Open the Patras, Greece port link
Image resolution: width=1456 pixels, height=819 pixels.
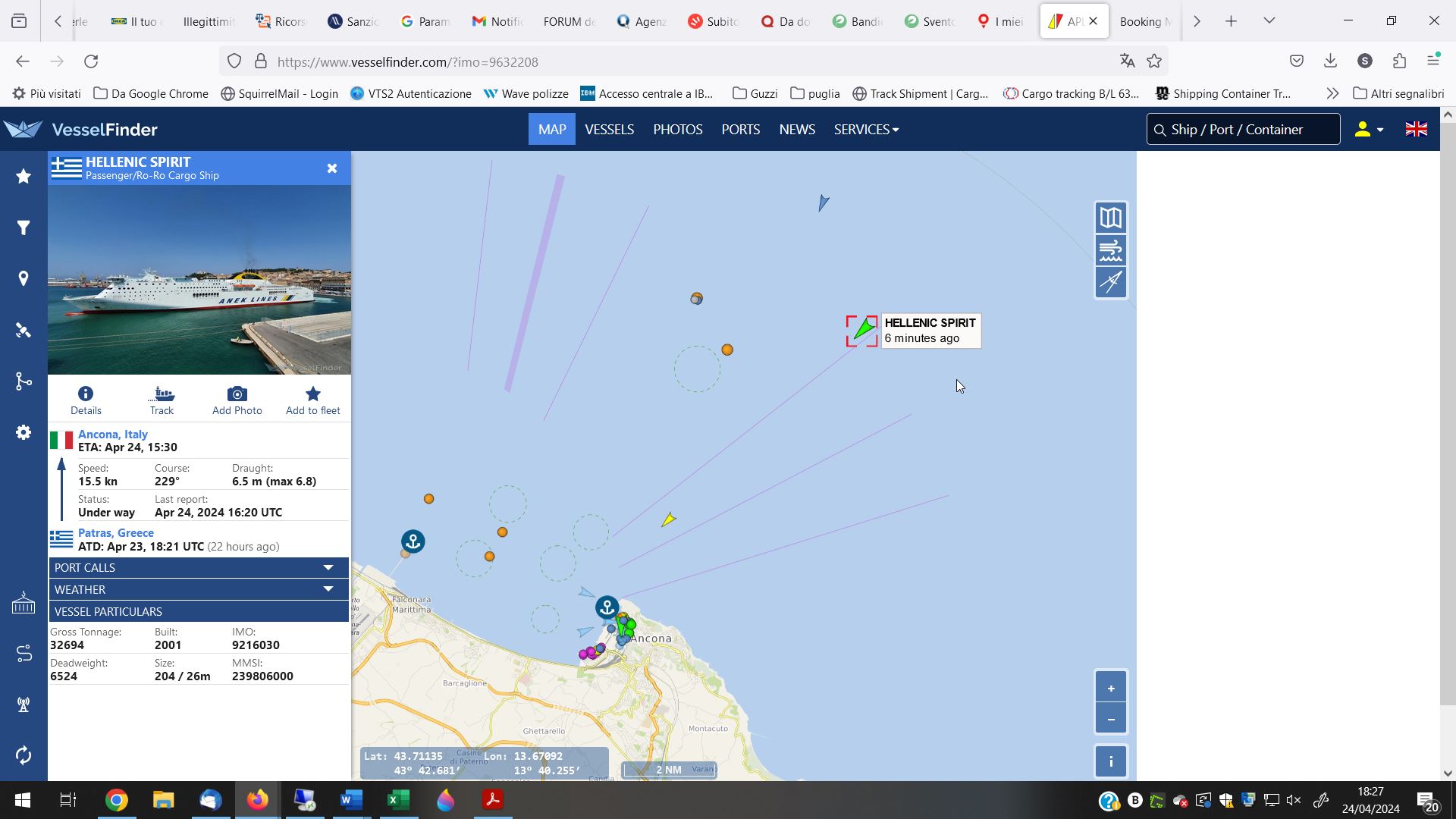(116, 532)
